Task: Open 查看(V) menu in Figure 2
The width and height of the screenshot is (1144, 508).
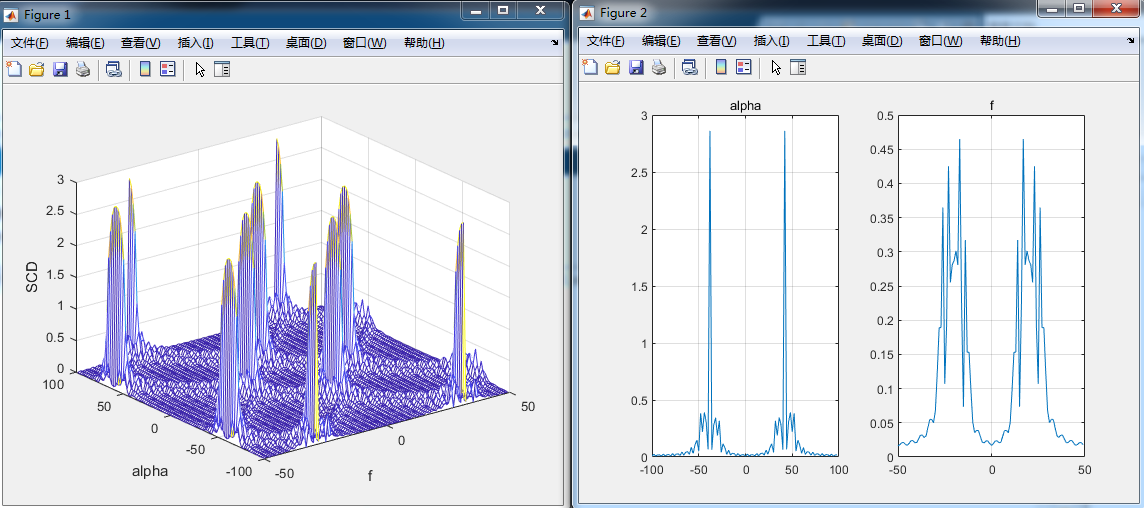Action: click(717, 41)
